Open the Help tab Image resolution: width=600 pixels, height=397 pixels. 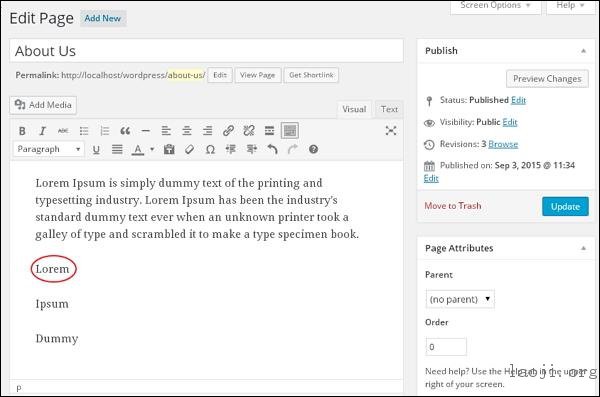[571, 6]
